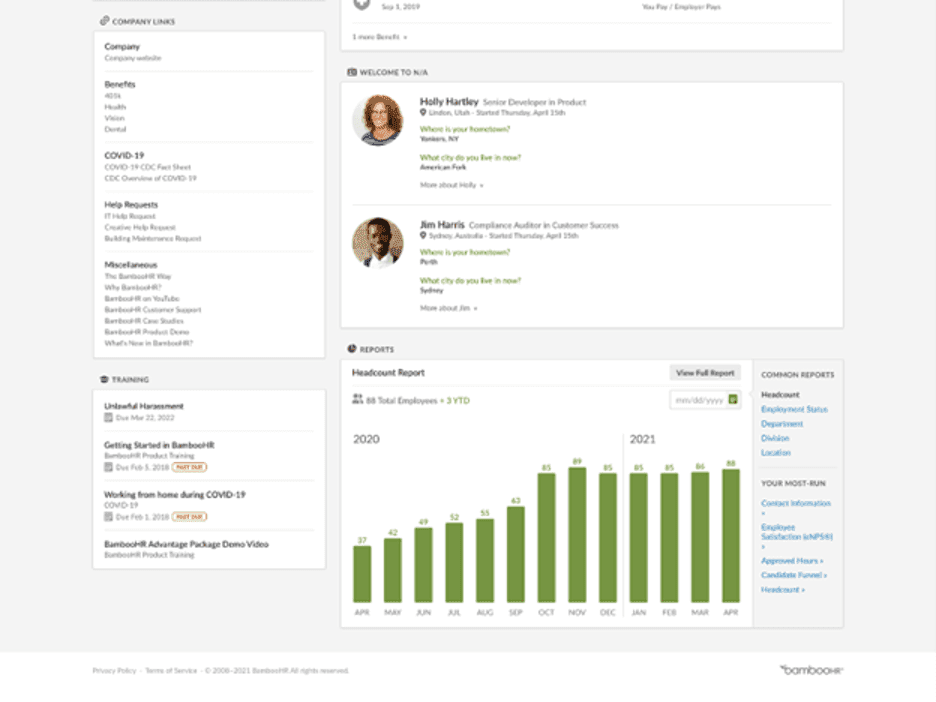Expand More about Holly
This screenshot has width=936, height=702.
(x=448, y=185)
